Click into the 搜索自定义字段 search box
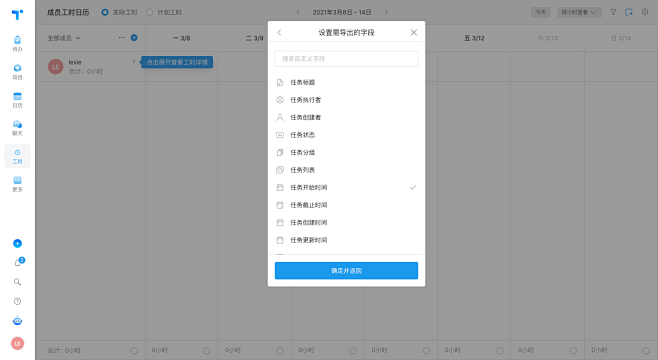This screenshot has width=658, height=360. (x=346, y=59)
